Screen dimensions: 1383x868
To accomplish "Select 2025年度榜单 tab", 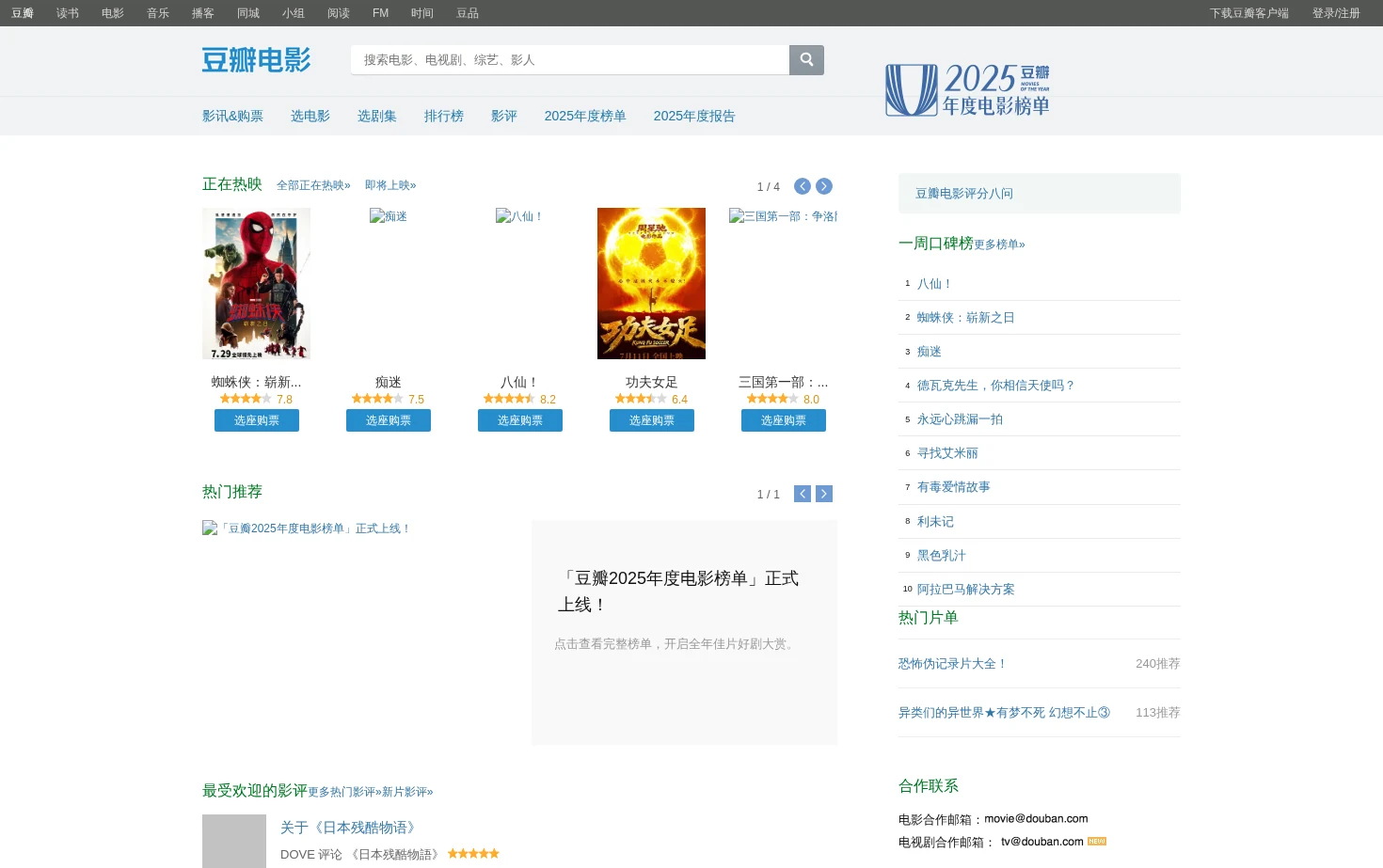I will tap(585, 116).
